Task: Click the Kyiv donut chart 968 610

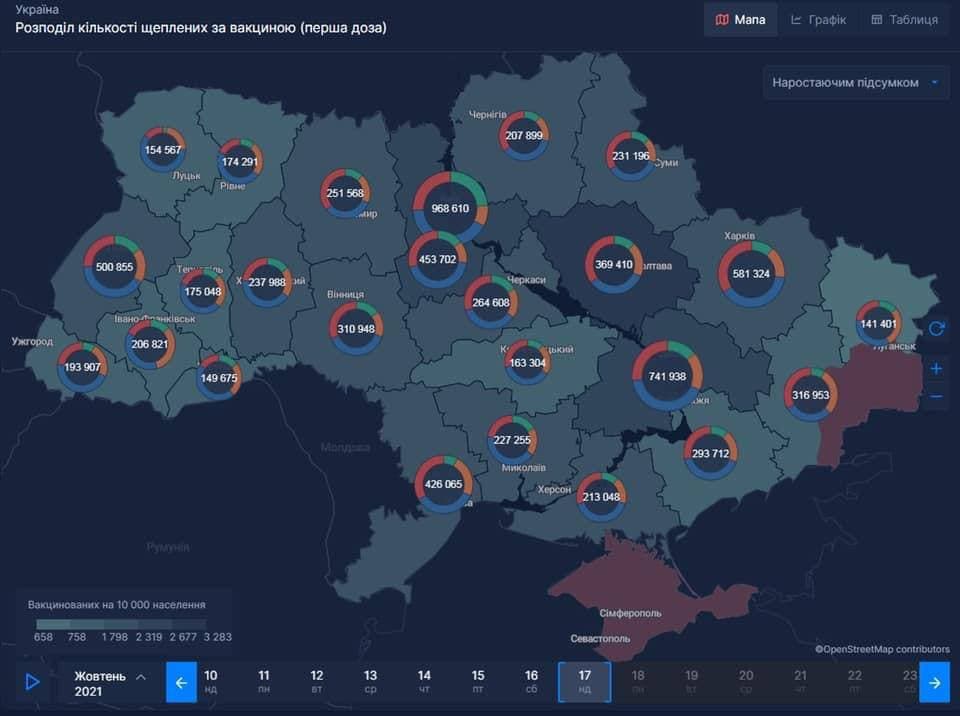Action: [x=449, y=209]
